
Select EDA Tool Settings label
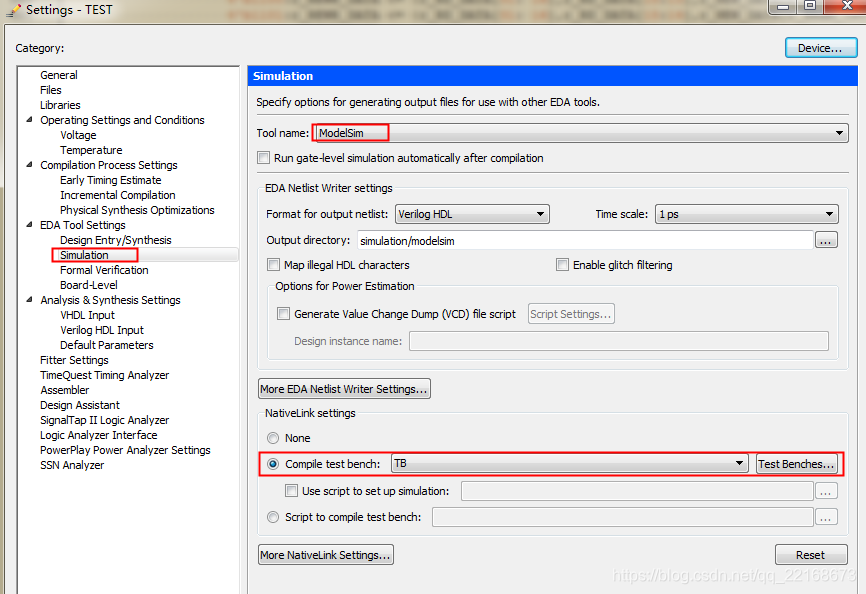82,225
